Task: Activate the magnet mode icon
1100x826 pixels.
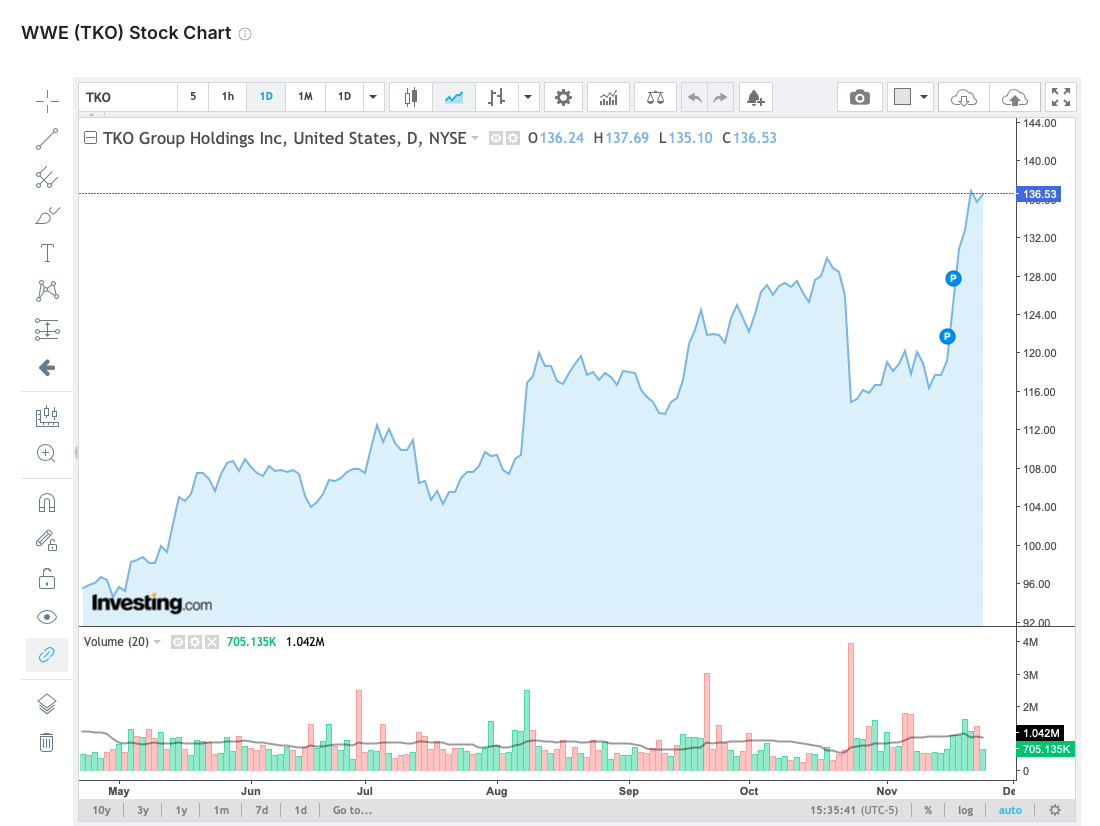Action: pyautogui.click(x=47, y=503)
